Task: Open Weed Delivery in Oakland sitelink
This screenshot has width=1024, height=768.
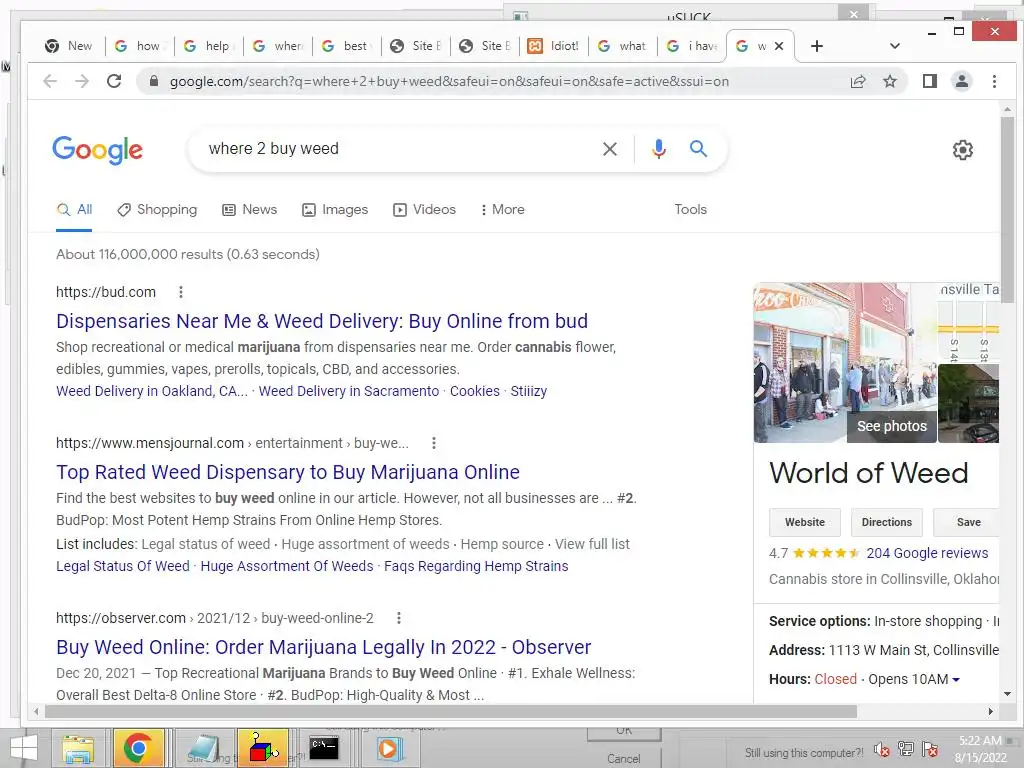Action: (152, 391)
